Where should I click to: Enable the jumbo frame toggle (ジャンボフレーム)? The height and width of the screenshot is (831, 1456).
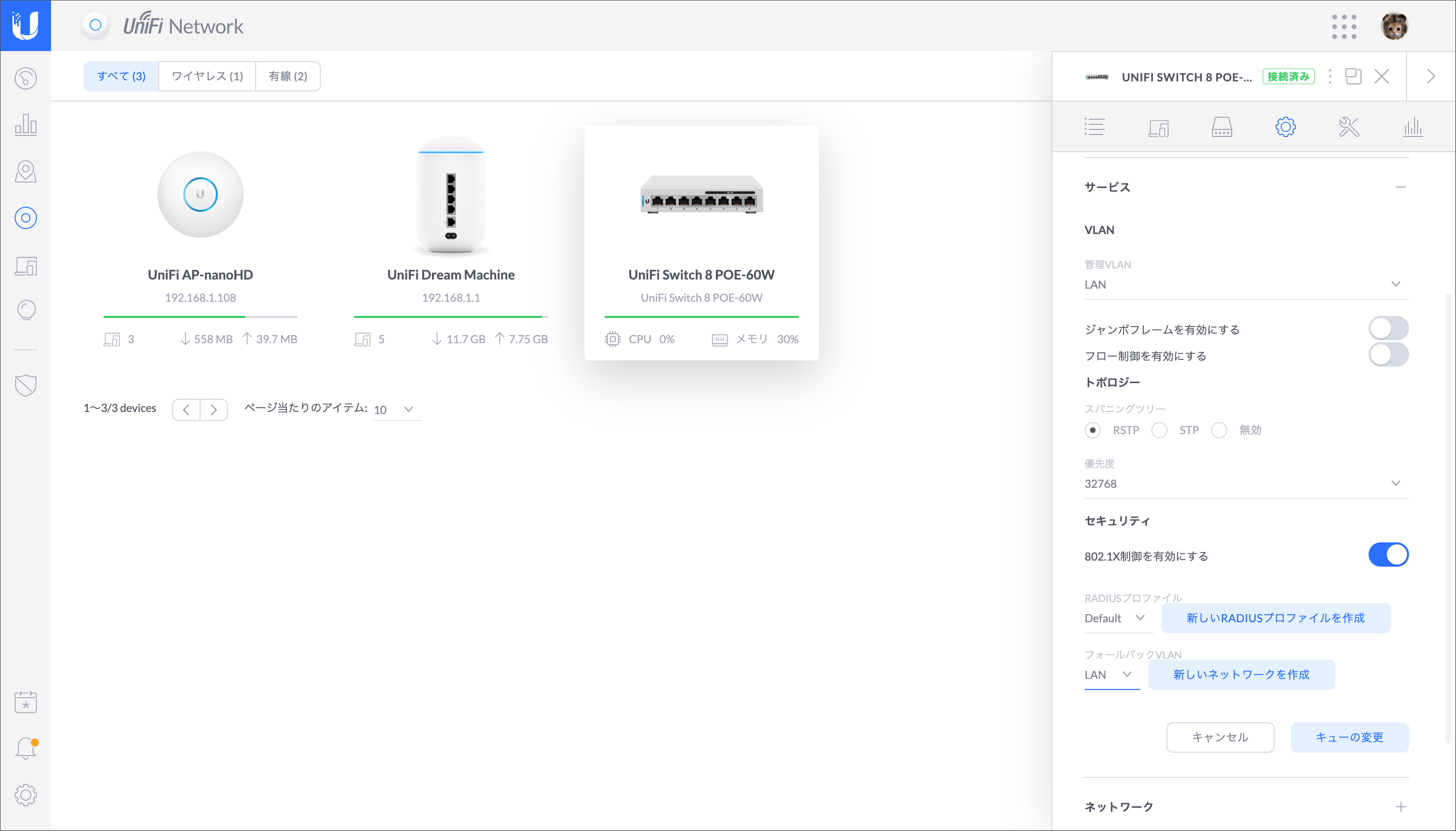click(1388, 328)
